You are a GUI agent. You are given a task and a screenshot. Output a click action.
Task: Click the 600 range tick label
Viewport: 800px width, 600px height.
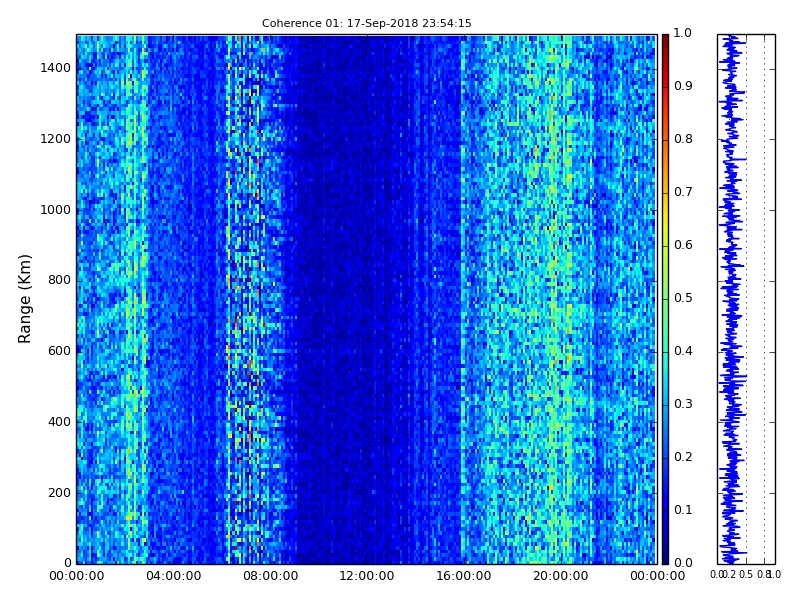pos(60,351)
